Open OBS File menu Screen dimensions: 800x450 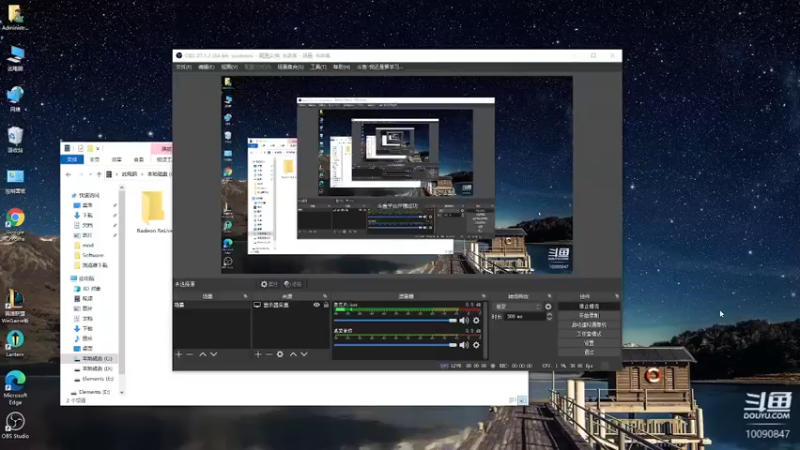pyautogui.click(x=183, y=67)
